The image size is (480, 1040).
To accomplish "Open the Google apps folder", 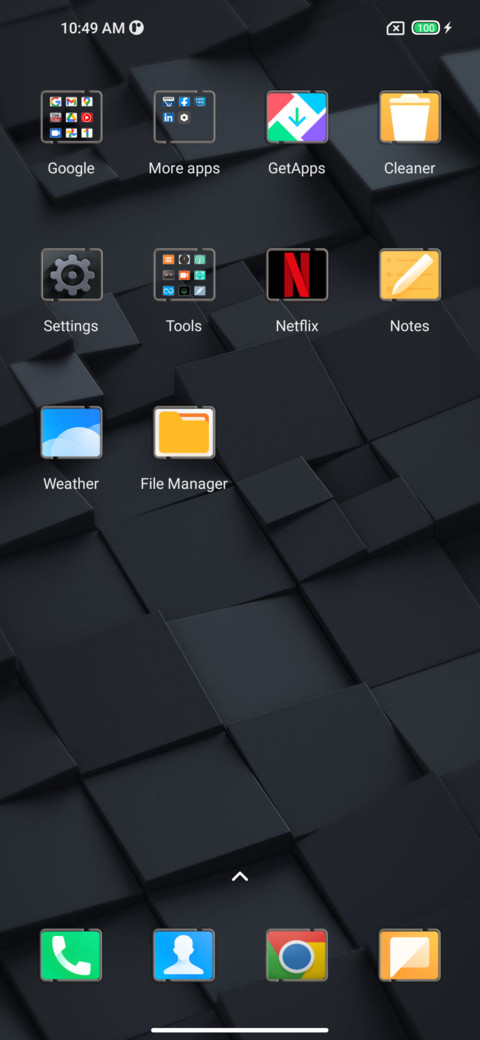I will tap(72, 117).
